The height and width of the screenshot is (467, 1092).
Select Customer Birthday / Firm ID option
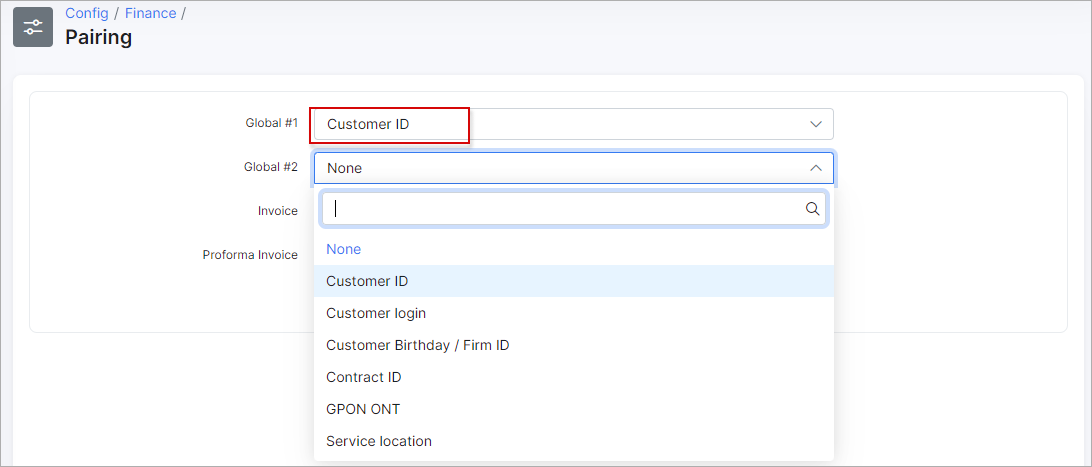[573, 345]
